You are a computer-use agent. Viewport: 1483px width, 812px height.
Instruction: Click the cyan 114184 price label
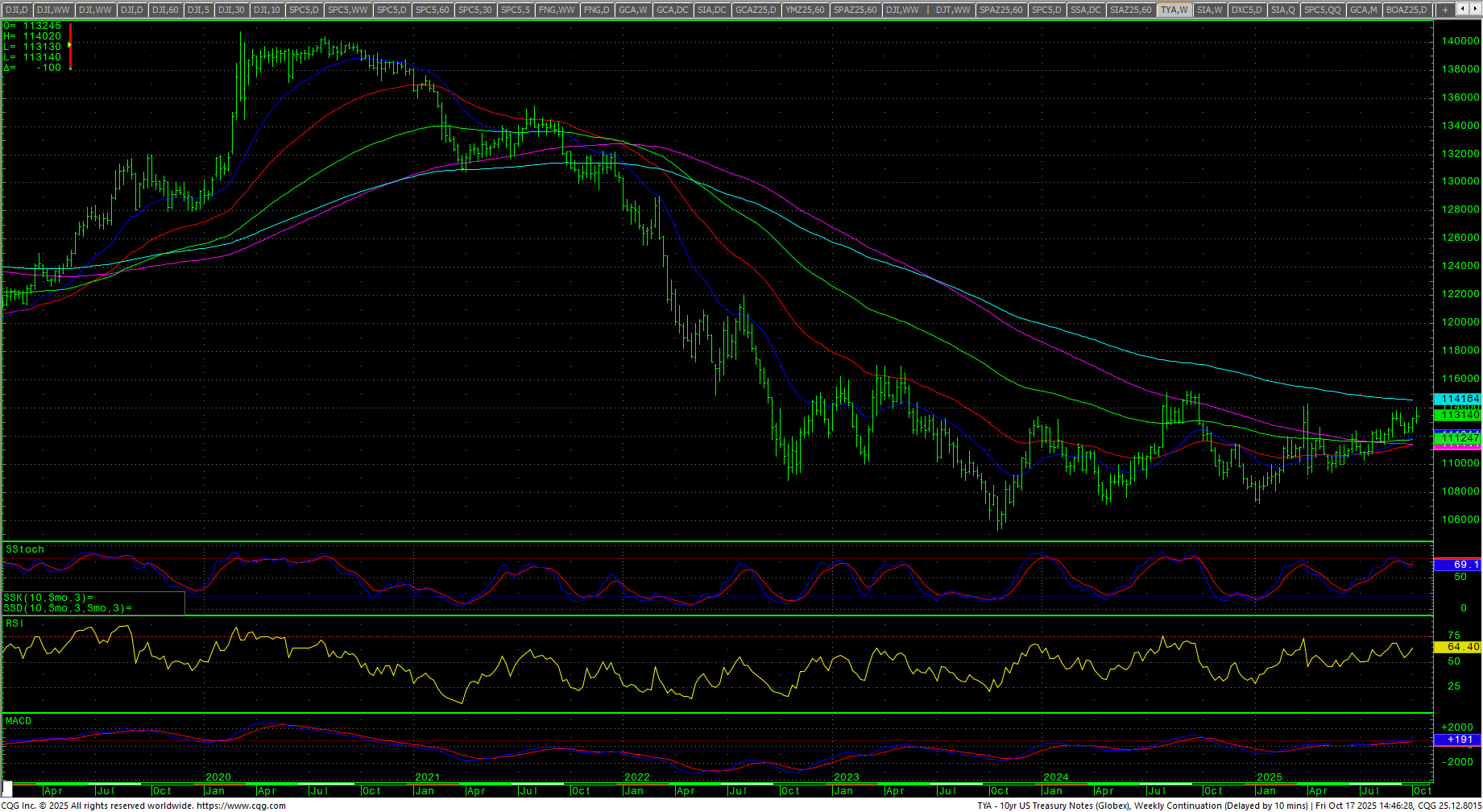1459,399
